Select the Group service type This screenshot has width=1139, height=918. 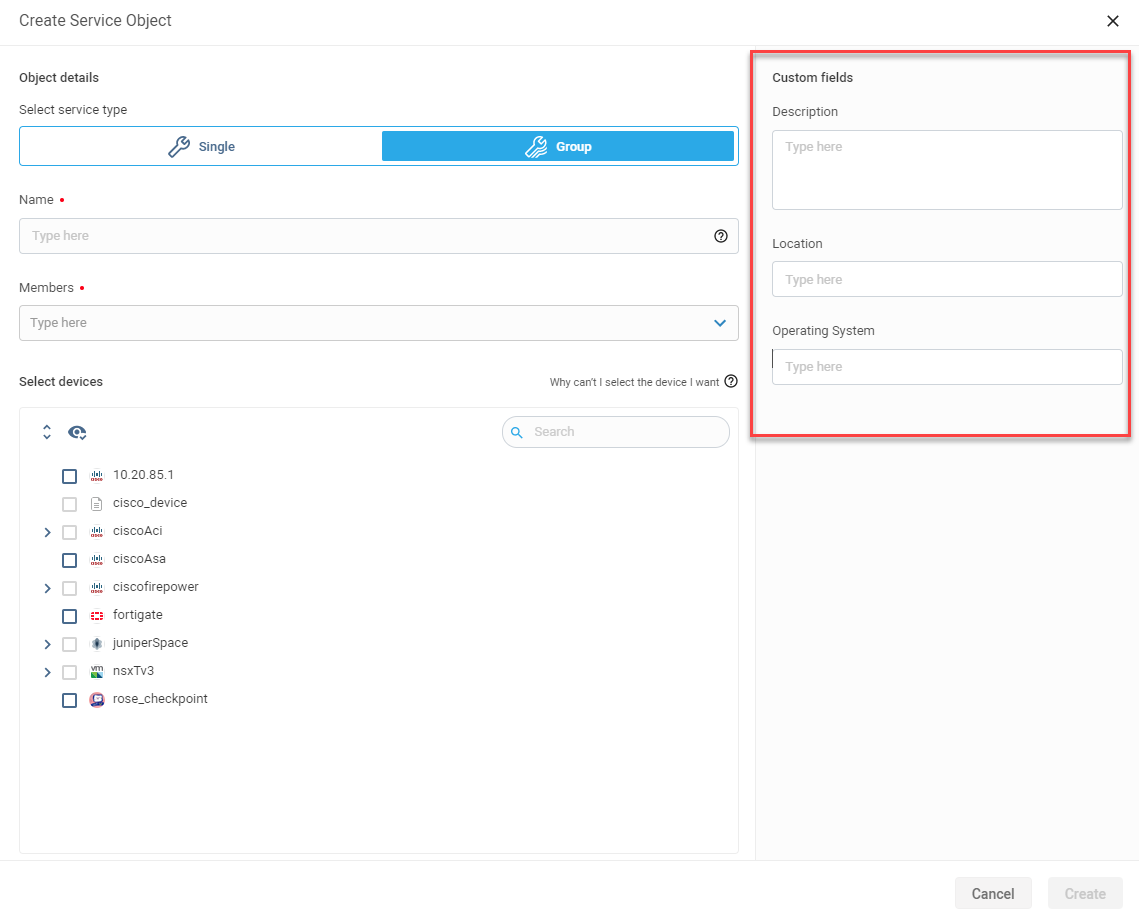[558, 146]
